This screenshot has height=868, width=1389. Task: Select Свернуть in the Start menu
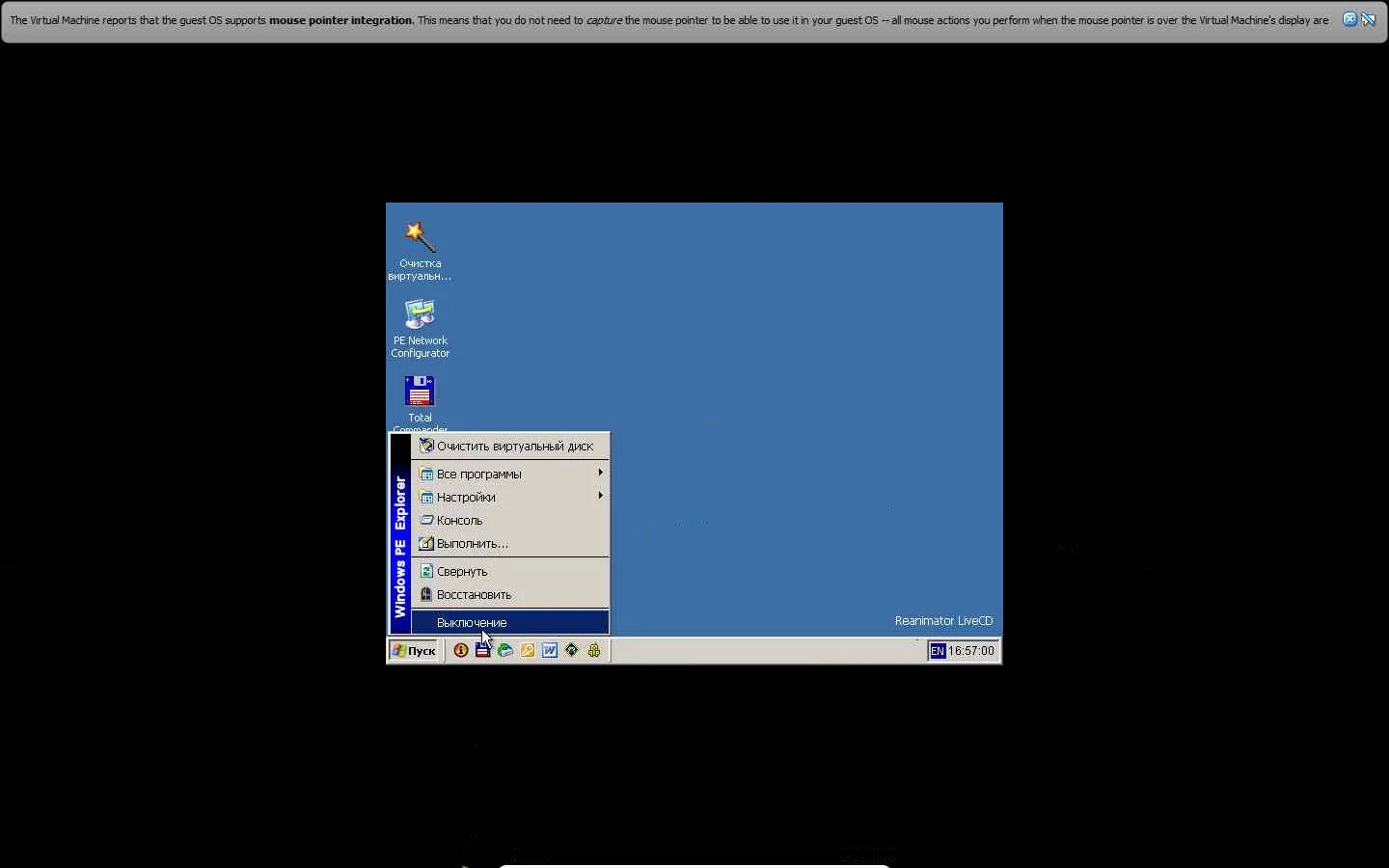point(510,571)
